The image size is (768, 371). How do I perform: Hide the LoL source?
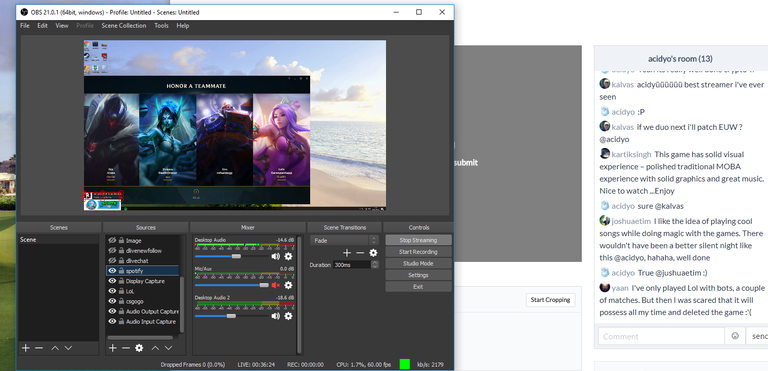(112, 291)
